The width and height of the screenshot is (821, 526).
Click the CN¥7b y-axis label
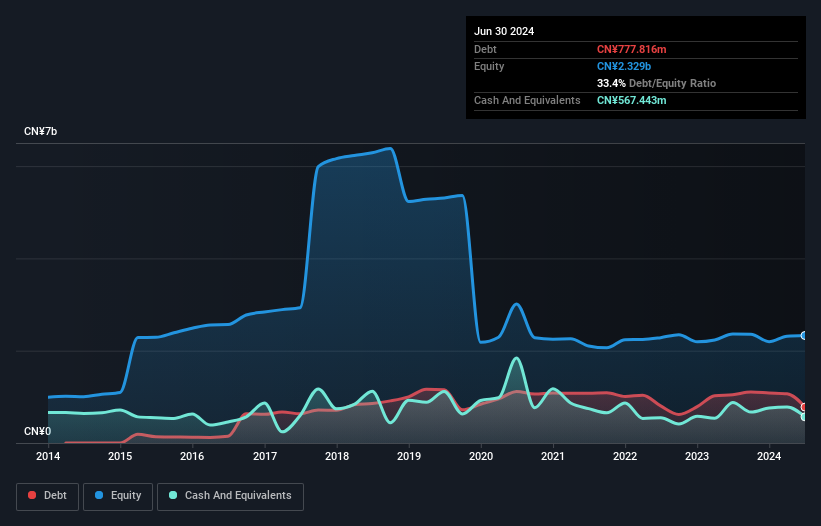(40, 131)
